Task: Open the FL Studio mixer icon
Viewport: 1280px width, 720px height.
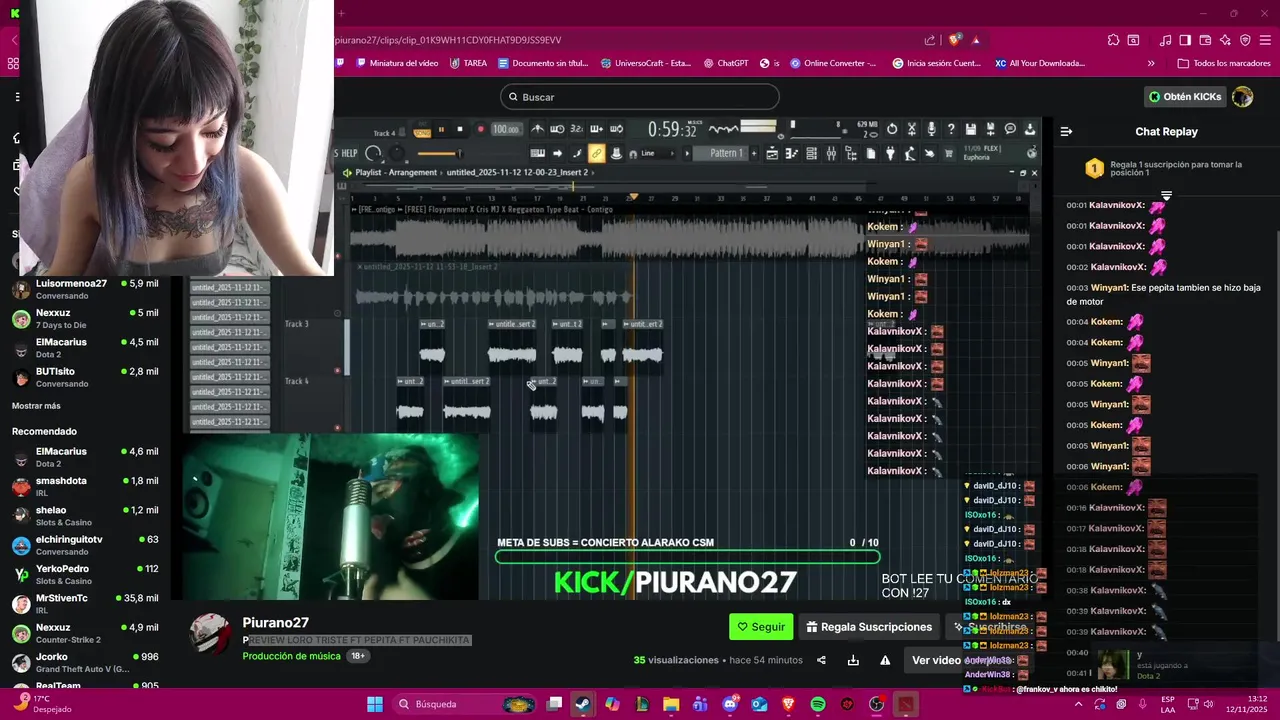Action: 831,153
